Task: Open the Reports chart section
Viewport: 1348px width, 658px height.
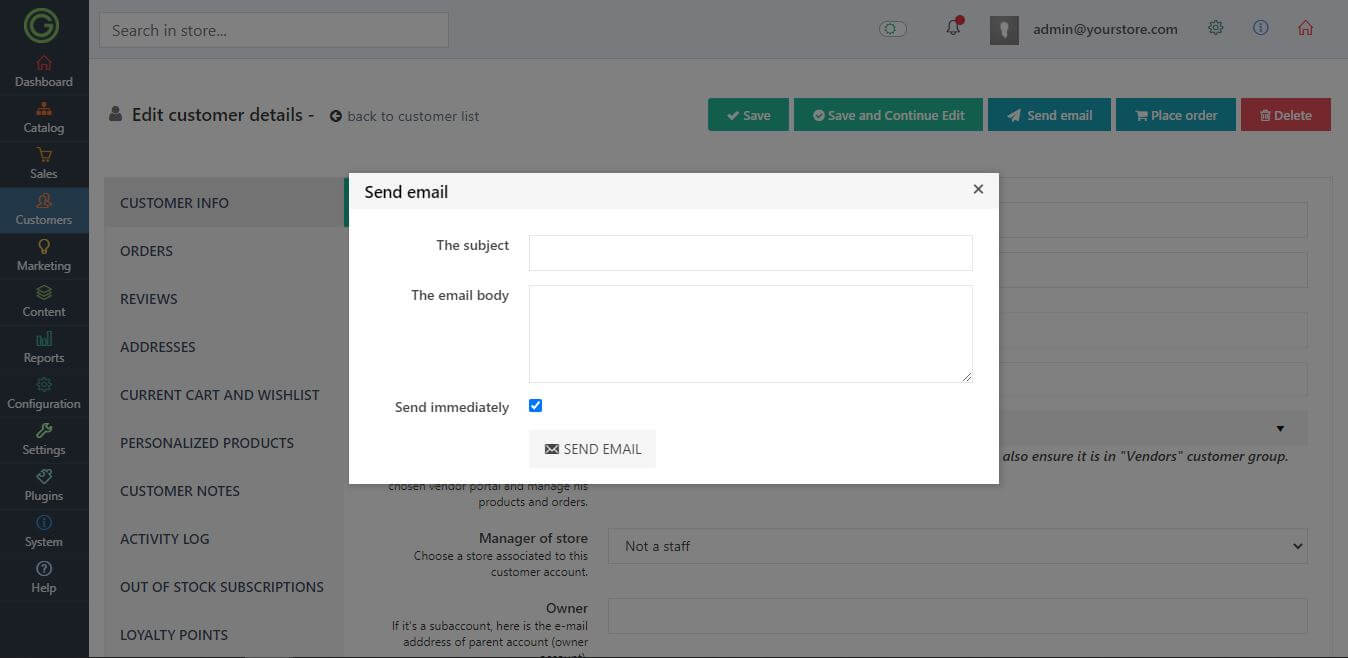Action: (44, 348)
